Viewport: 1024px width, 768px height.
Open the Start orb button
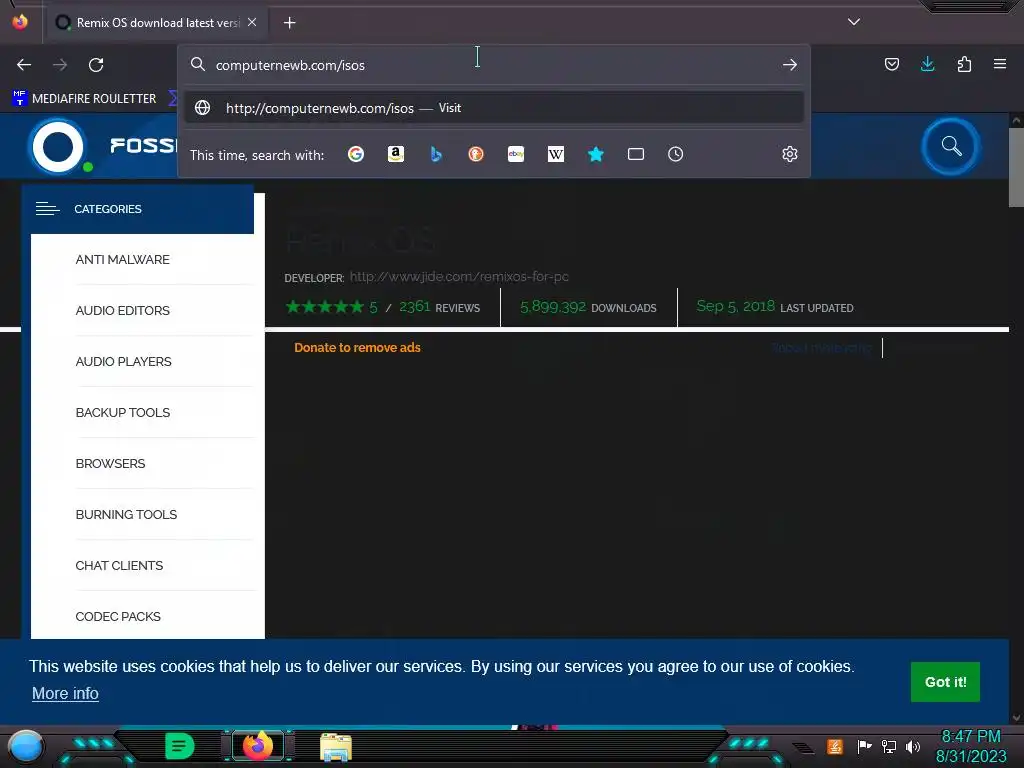tap(26, 746)
